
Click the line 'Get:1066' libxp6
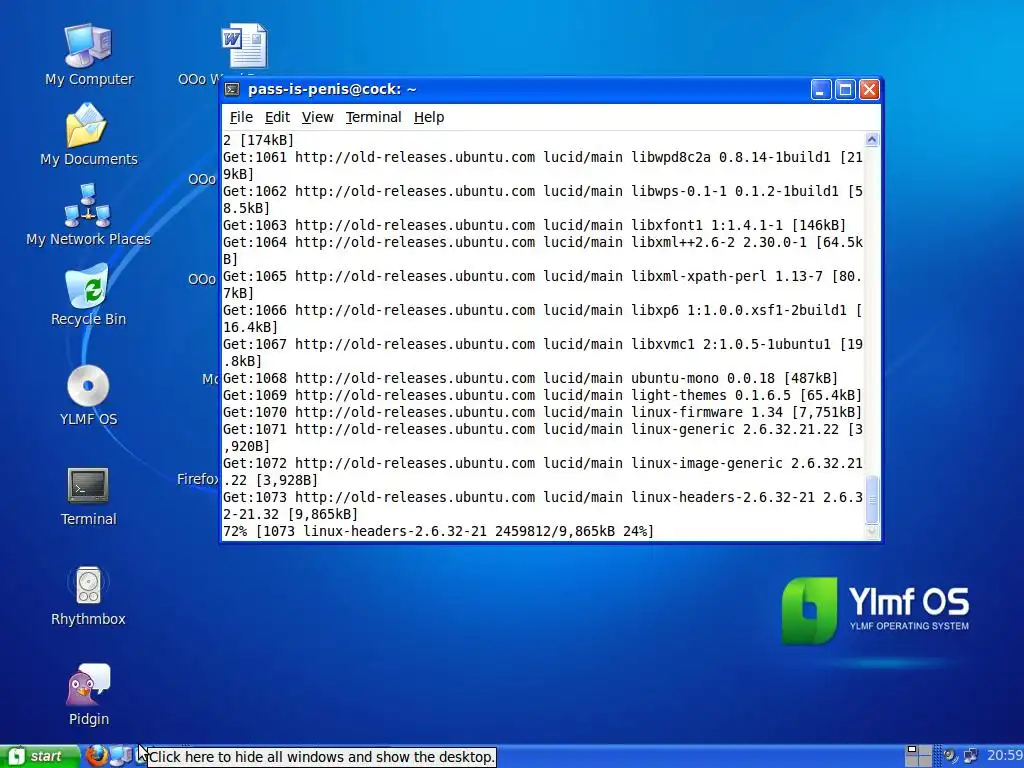(x=543, y=319)
